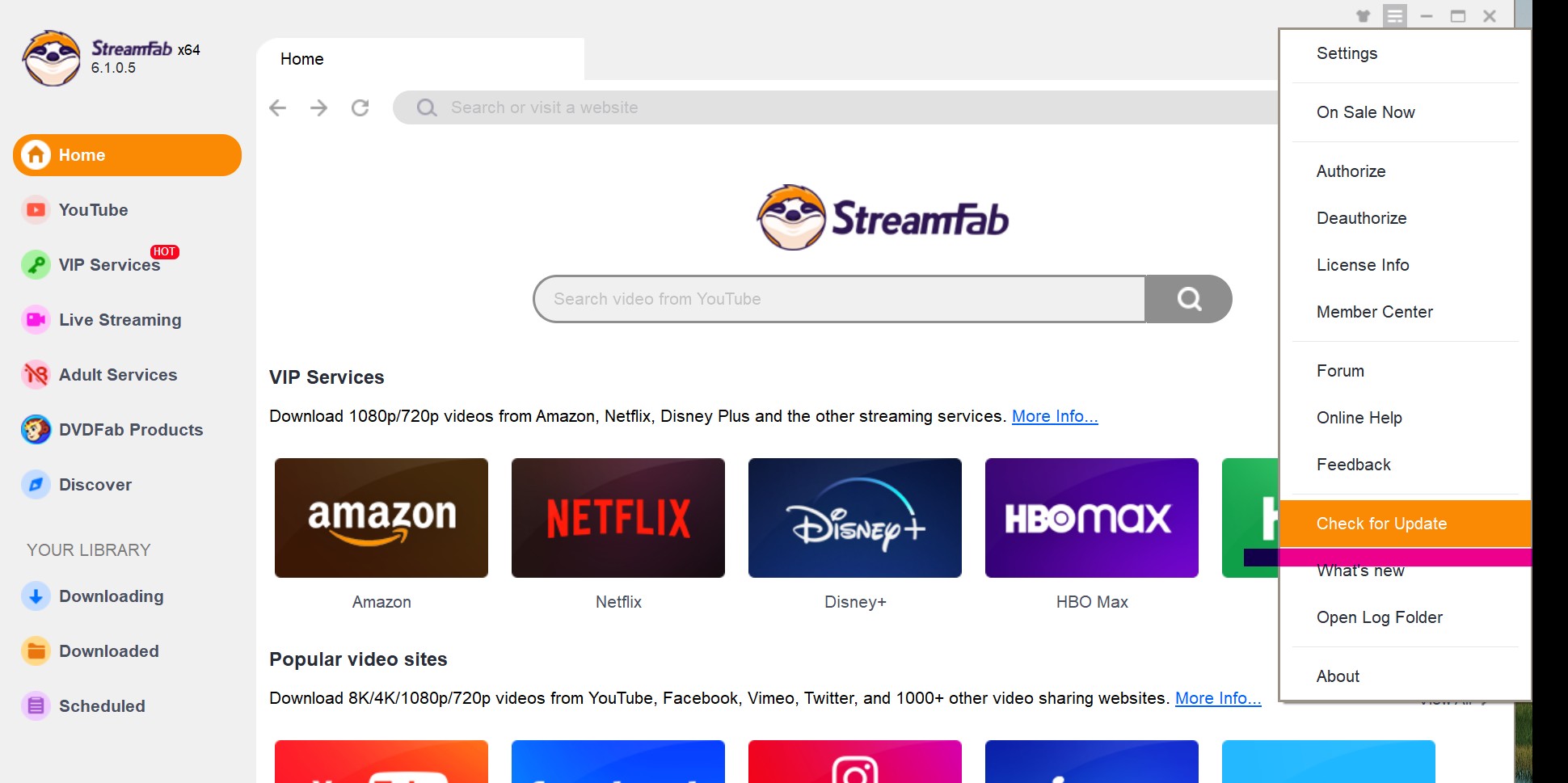This screenshot has width=1568, height=783.
Task: Click the DVDFab Products sidebar label
Action: tap(131, 430)
